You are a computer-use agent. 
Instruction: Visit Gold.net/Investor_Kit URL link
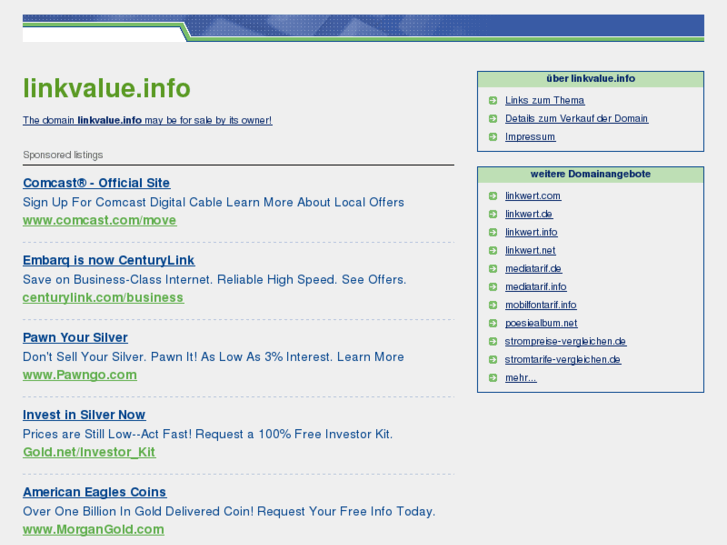89,452
